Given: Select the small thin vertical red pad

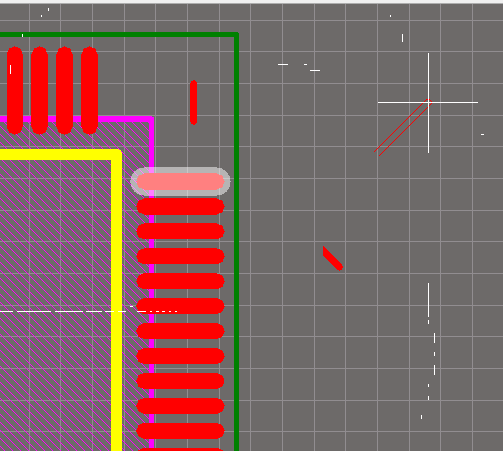Looking at the screenshot, I should 193,102.
